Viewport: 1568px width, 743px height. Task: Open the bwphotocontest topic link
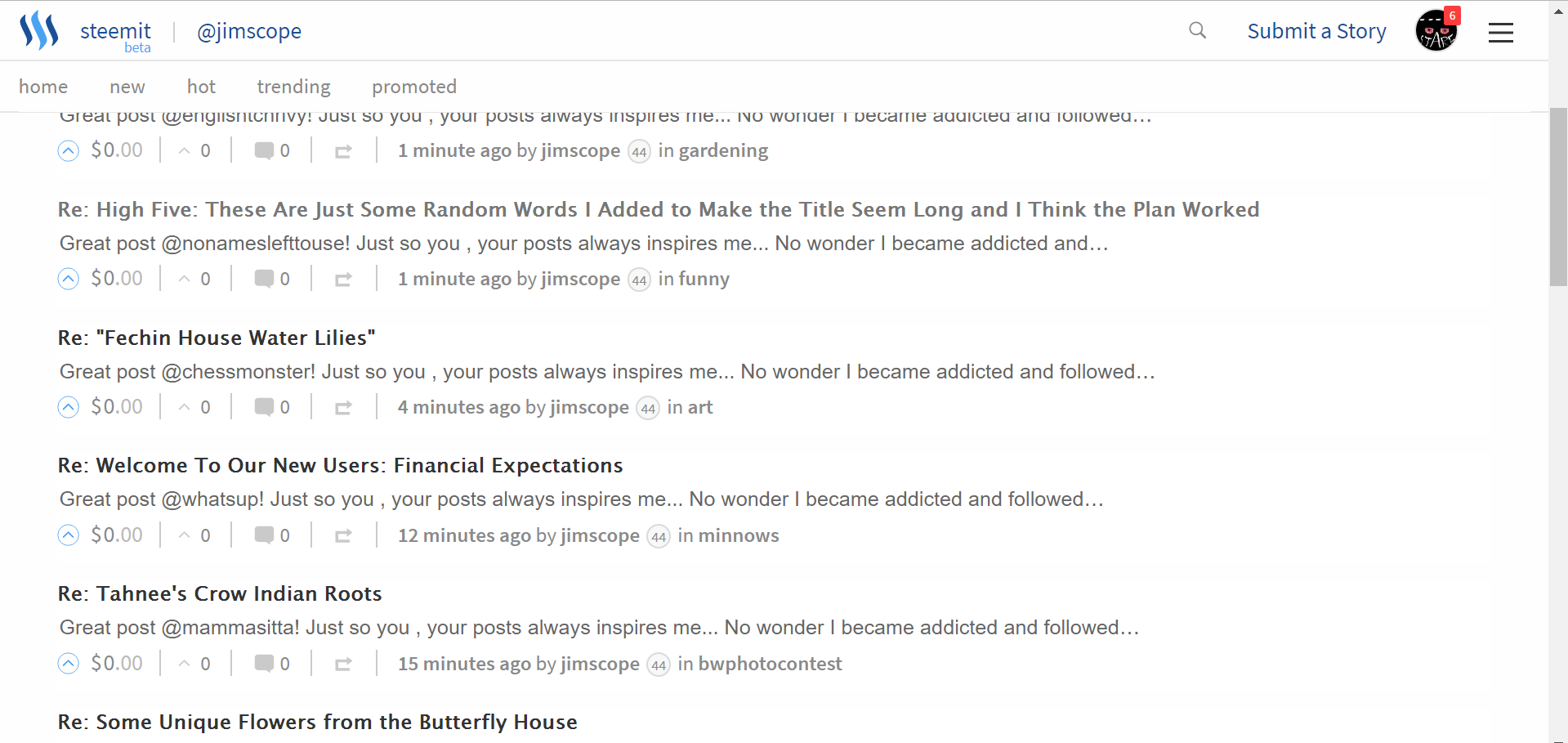click(769, 664)
